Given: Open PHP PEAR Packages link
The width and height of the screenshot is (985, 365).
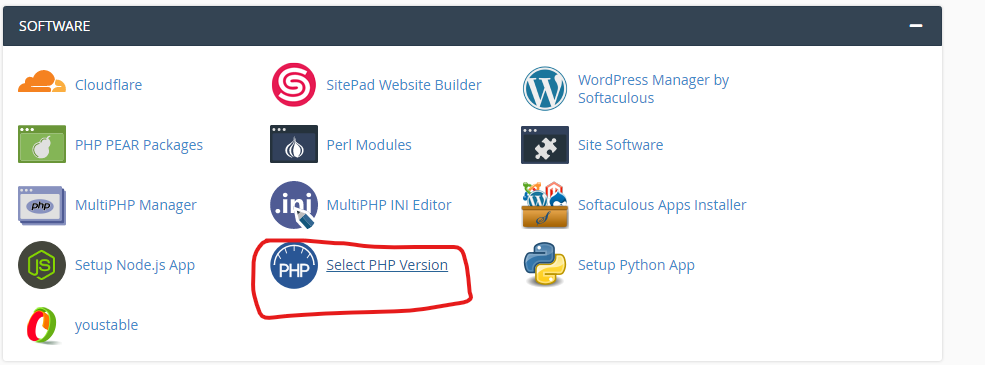Looking at the screenshot, I should click(139, 145).
